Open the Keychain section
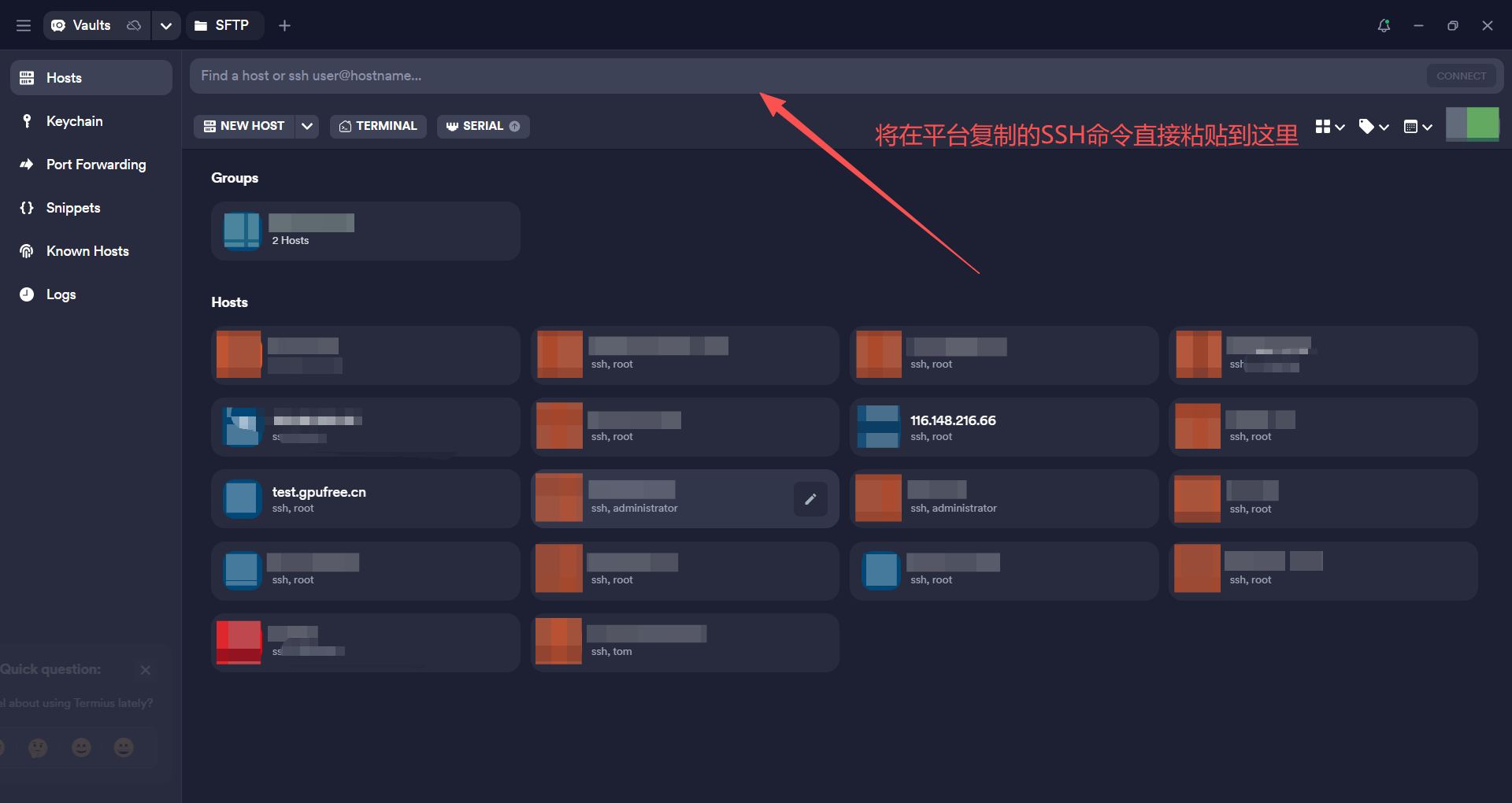Image resolution: width=1512 pixels, height=803 pixels. (74, 121)
